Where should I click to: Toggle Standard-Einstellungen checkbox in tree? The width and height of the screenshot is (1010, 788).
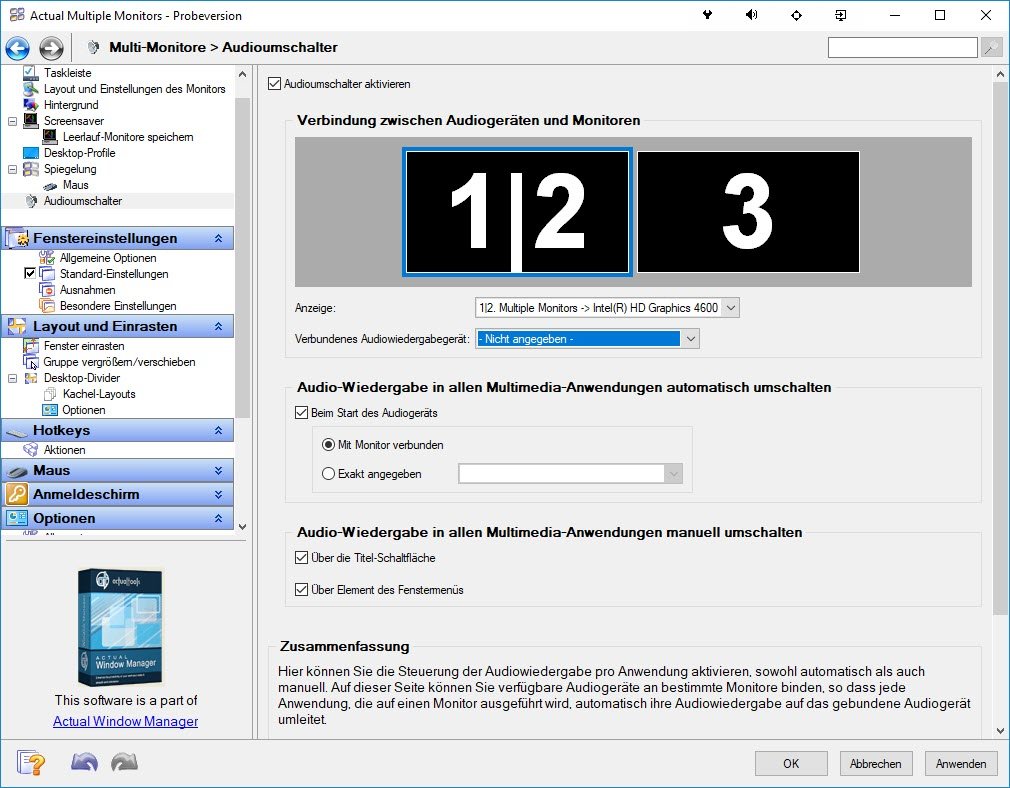click(x=30, y=273)
